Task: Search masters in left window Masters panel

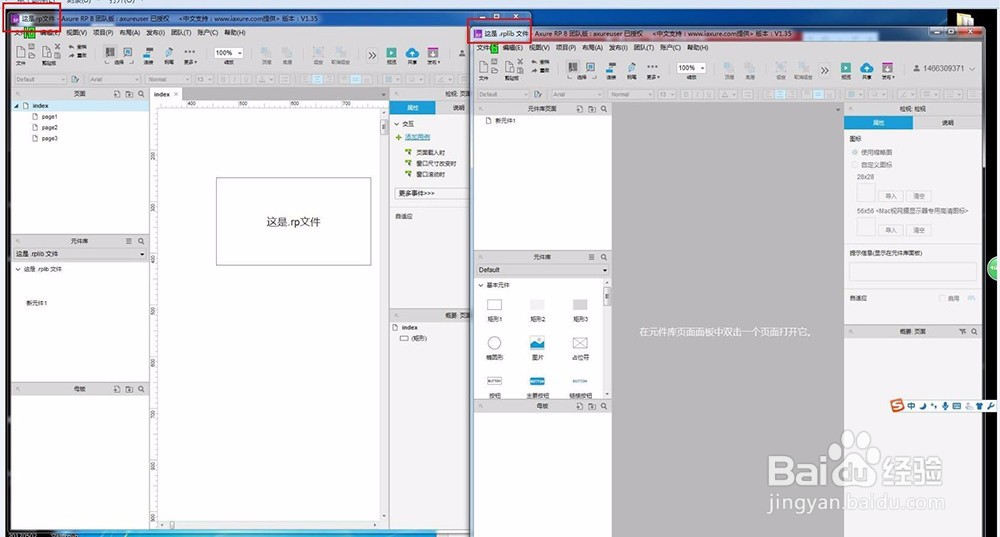Action: [141, 388]
